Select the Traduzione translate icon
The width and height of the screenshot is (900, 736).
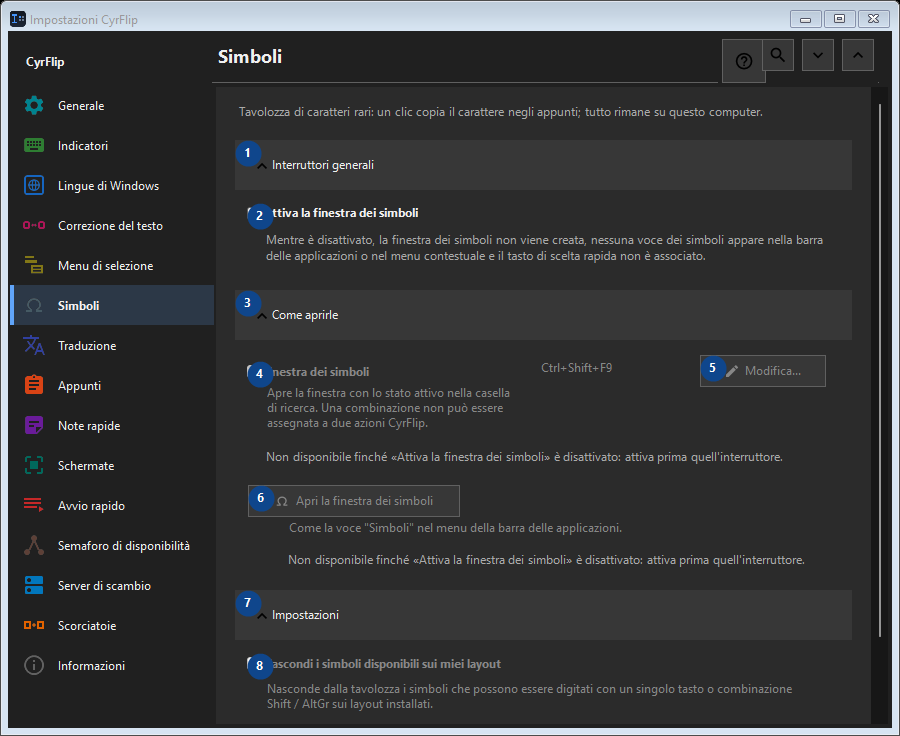pyautogui.click(x=34, y=346)
